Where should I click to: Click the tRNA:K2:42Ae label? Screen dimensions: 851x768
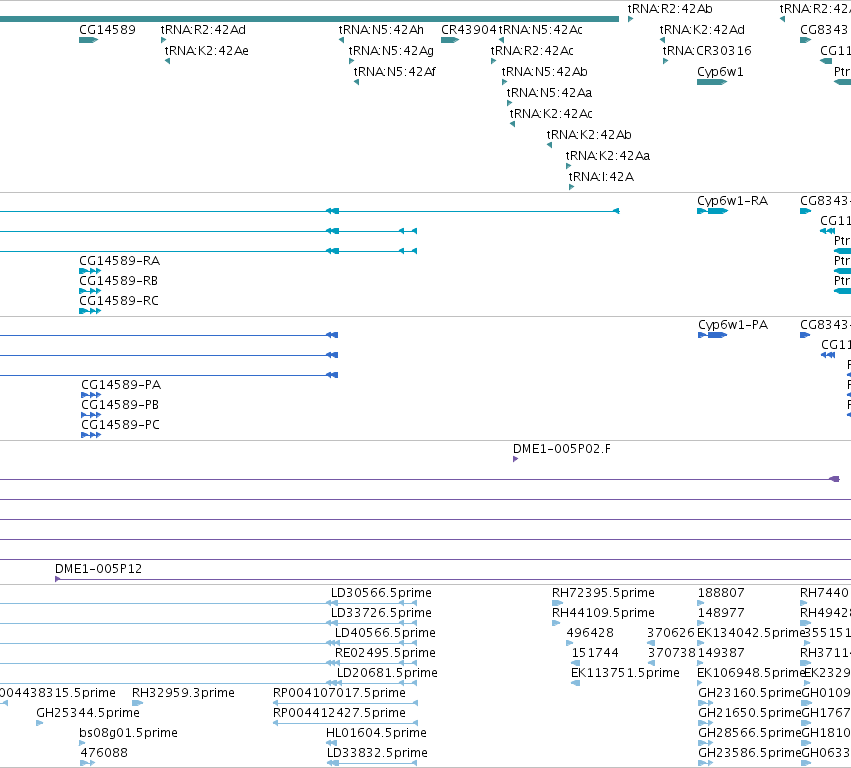[x=207, y=51]
